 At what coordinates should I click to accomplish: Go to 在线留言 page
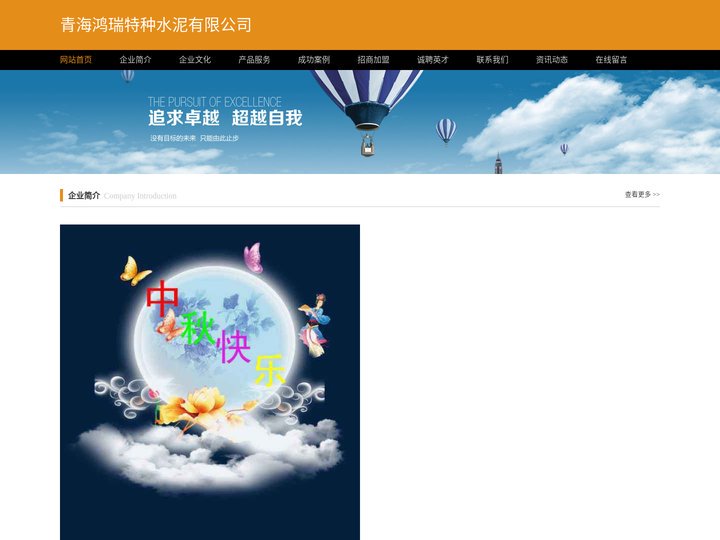click(x=611, y=60)
